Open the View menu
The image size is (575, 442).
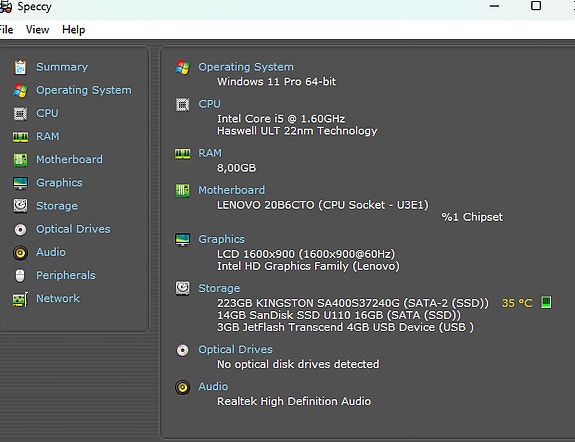point(37,30)
